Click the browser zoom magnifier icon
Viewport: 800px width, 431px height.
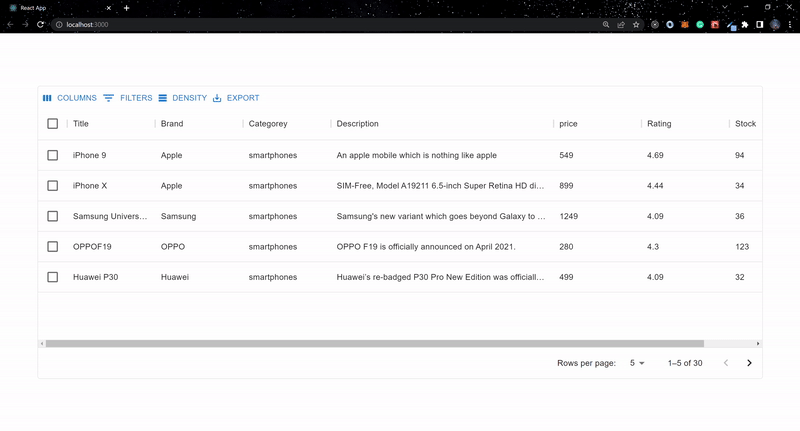tap(606, 24)
